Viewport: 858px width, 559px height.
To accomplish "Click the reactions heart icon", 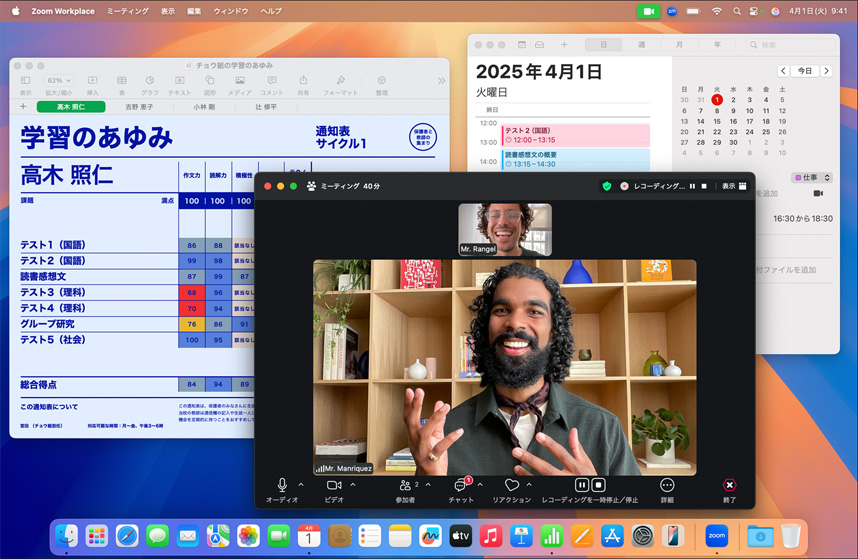I will (511, 485).
